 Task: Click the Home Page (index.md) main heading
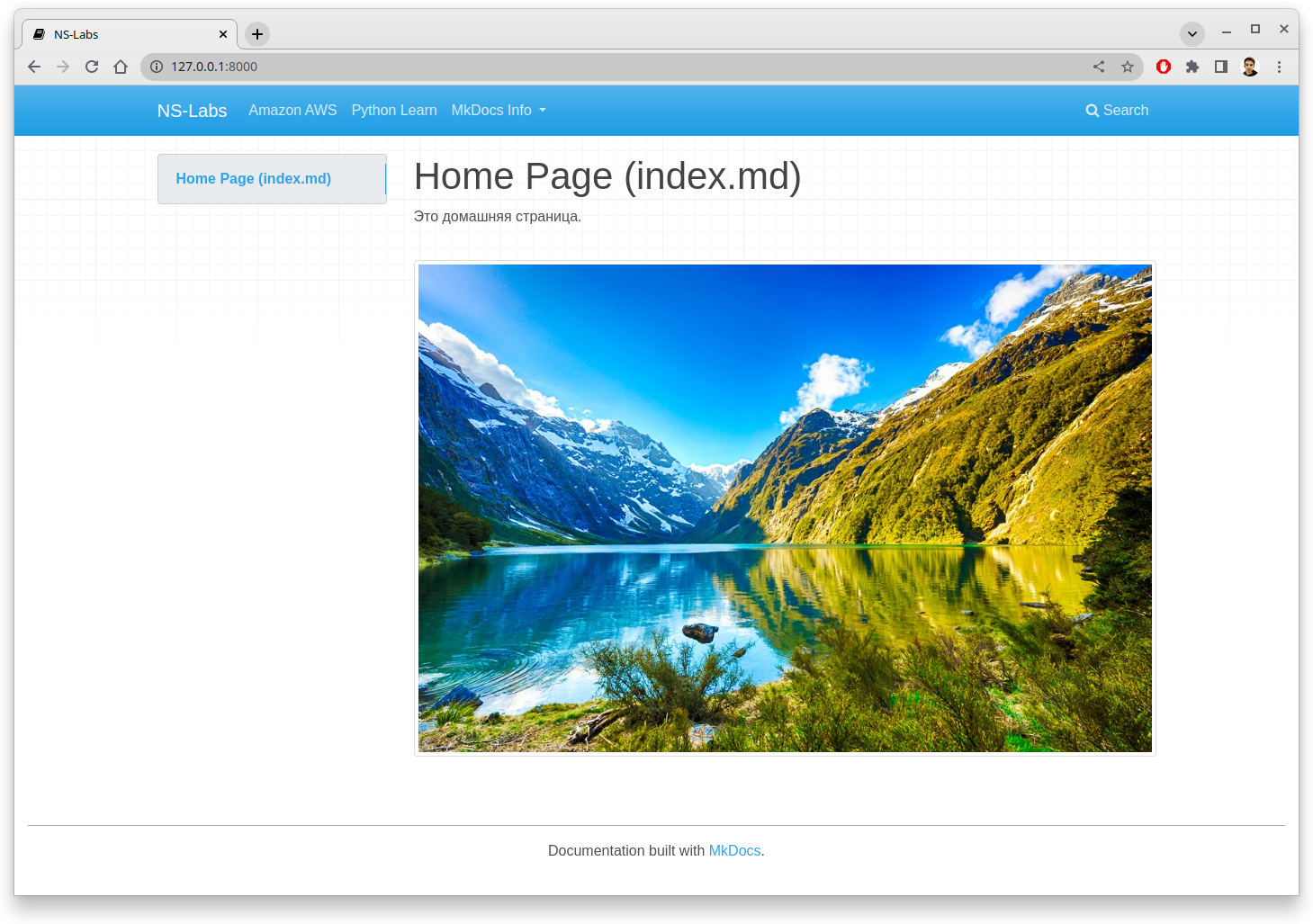tap(607, 176)
